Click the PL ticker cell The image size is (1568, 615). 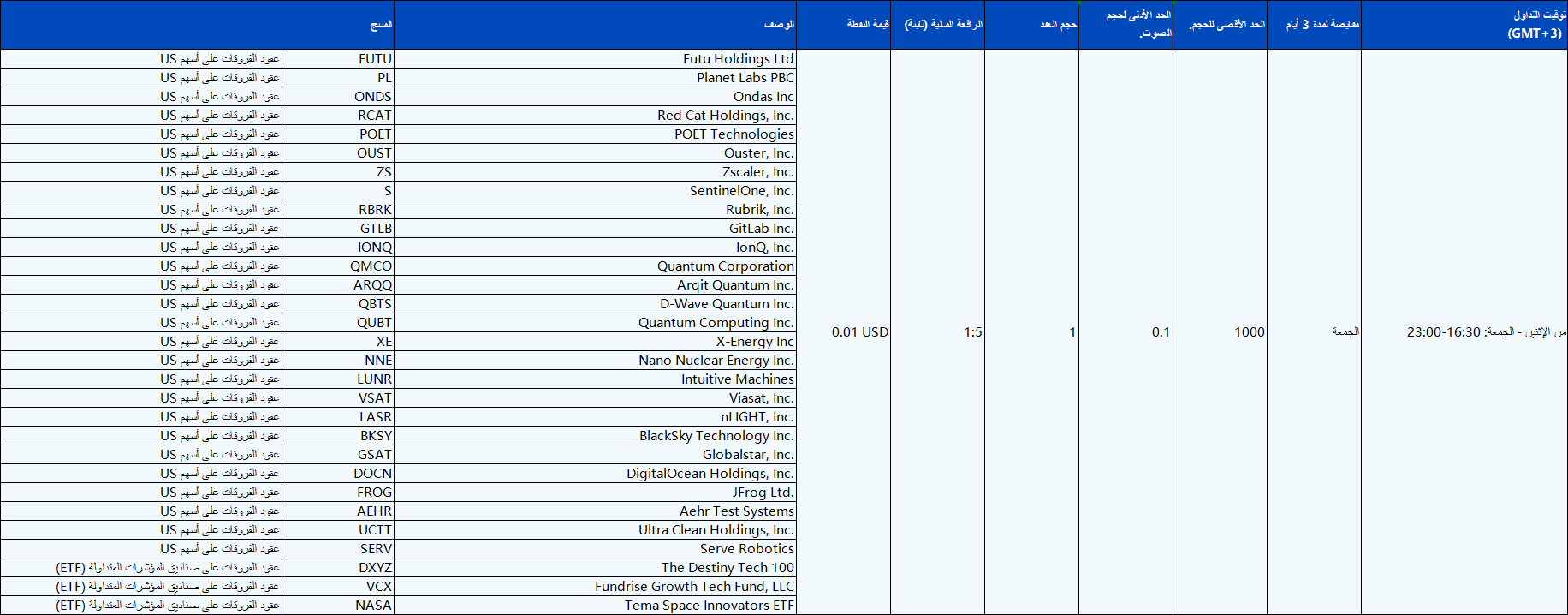coord(338,78)
